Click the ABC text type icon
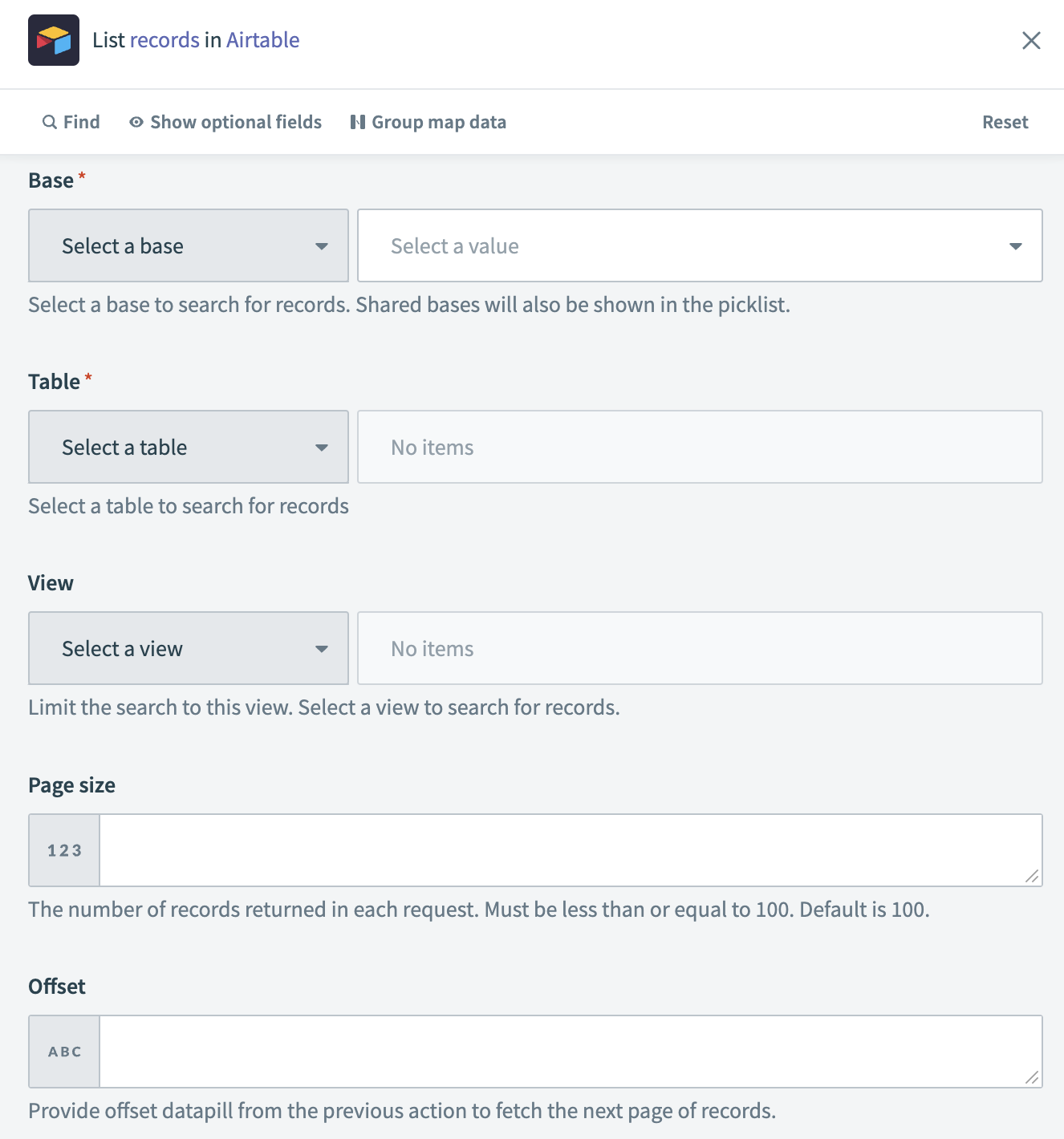This screenshot has width=1064, height=1139. point(64,1052)
